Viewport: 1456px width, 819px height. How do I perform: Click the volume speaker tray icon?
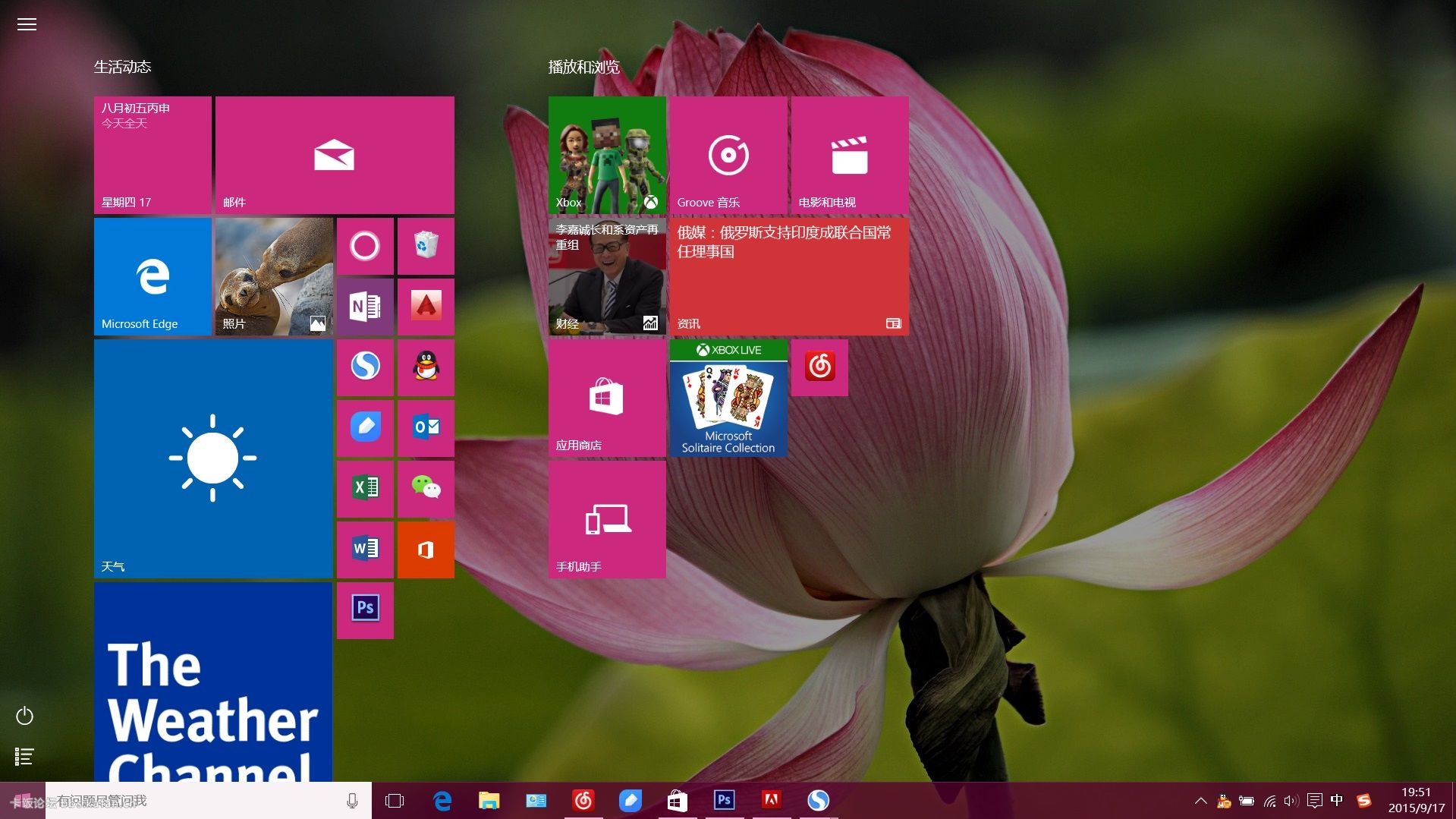1291,801
